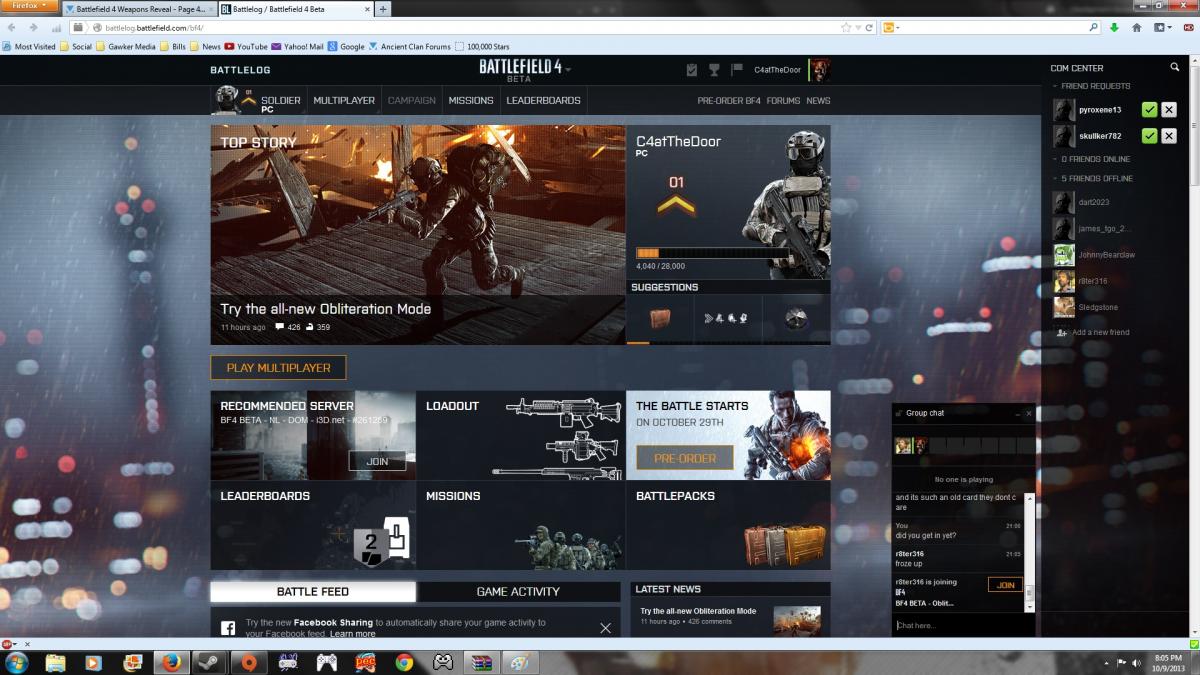The image size is (1200, 675).
Task: Minimize the Group chat window
Action: [1017, 413]
